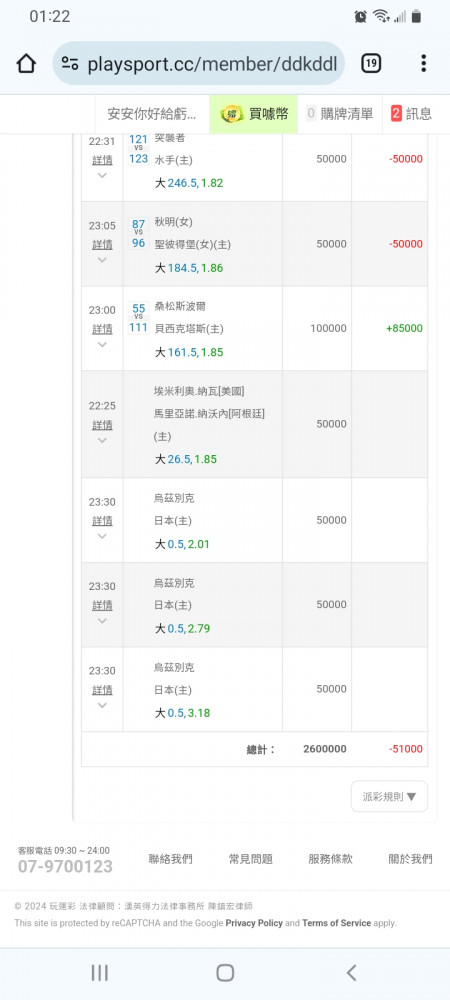The width and height of the screenshot is (450, 1000).
Task: Open the 訊息 messages tab
Action: [412, 114]
